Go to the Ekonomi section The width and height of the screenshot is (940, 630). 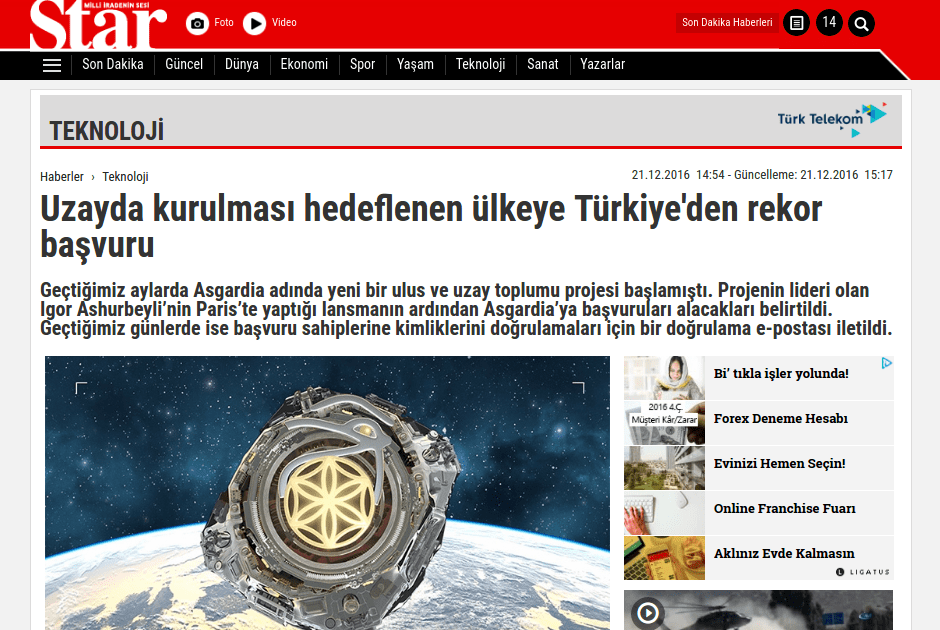point(304,64)
